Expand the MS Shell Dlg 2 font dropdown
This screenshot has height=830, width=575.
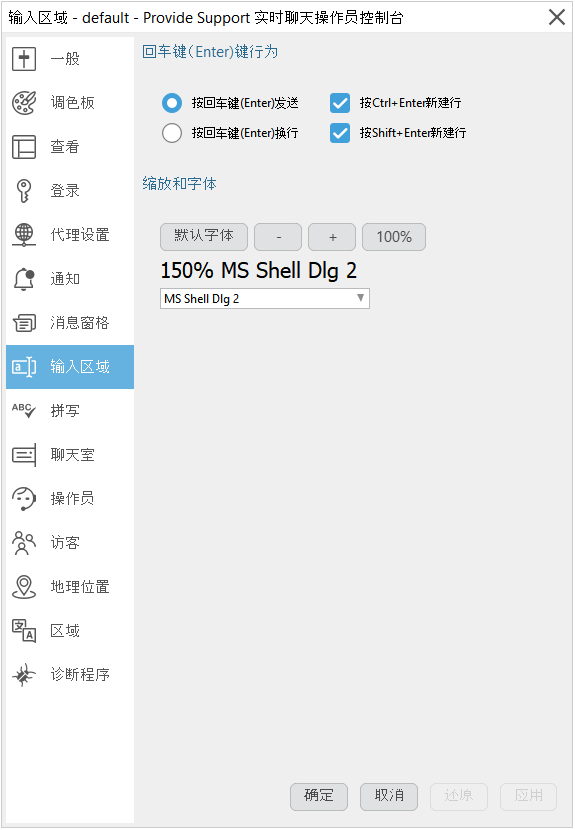tap(265, 299)
